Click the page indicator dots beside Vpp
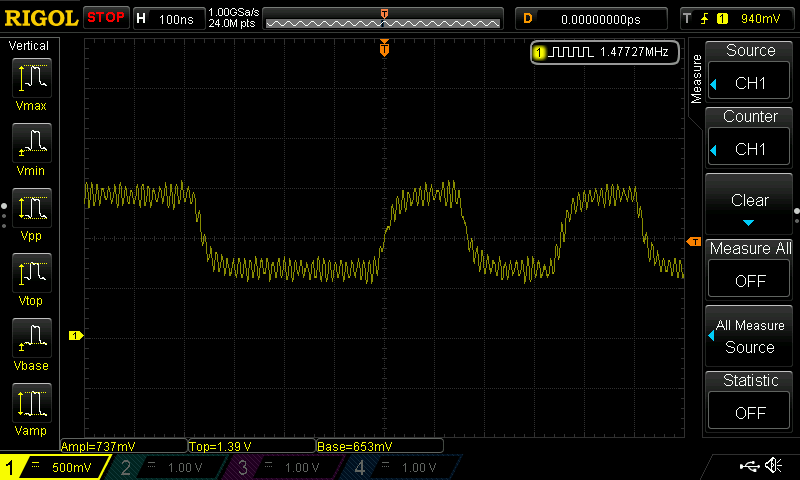 [4, 216]
